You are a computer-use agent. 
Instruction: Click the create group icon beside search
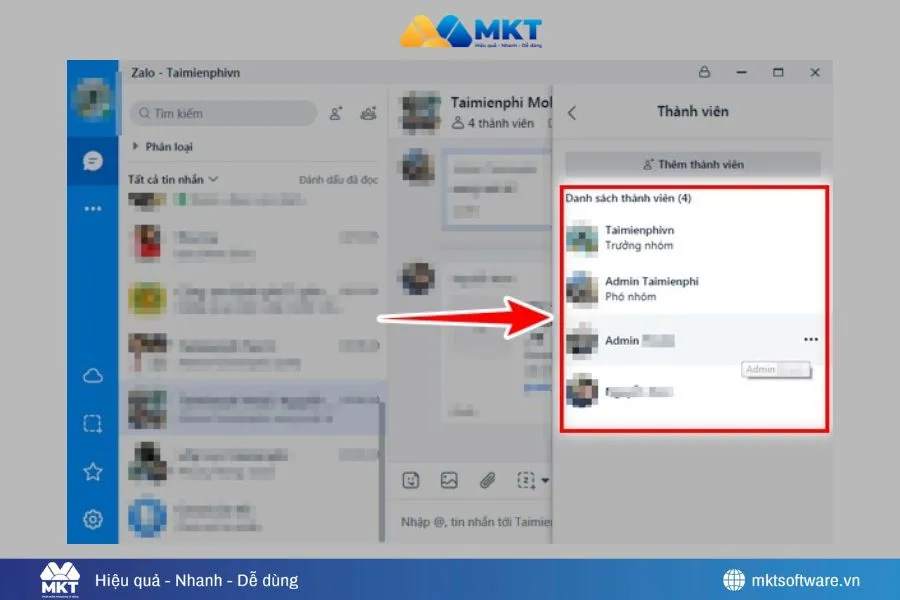coord(368,113)
